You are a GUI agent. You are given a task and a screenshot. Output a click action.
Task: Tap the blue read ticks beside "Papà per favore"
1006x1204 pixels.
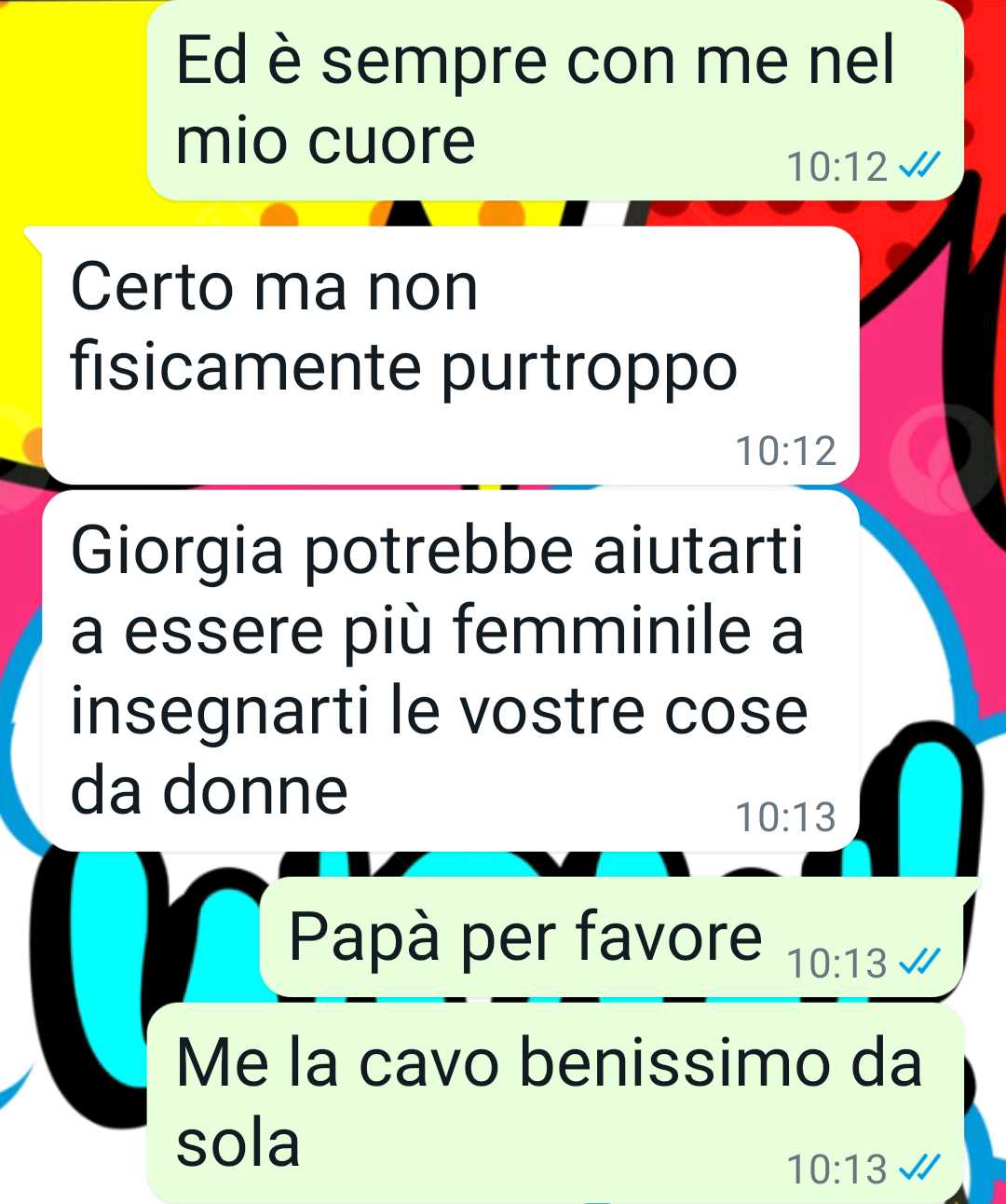(x=919, y=962)
